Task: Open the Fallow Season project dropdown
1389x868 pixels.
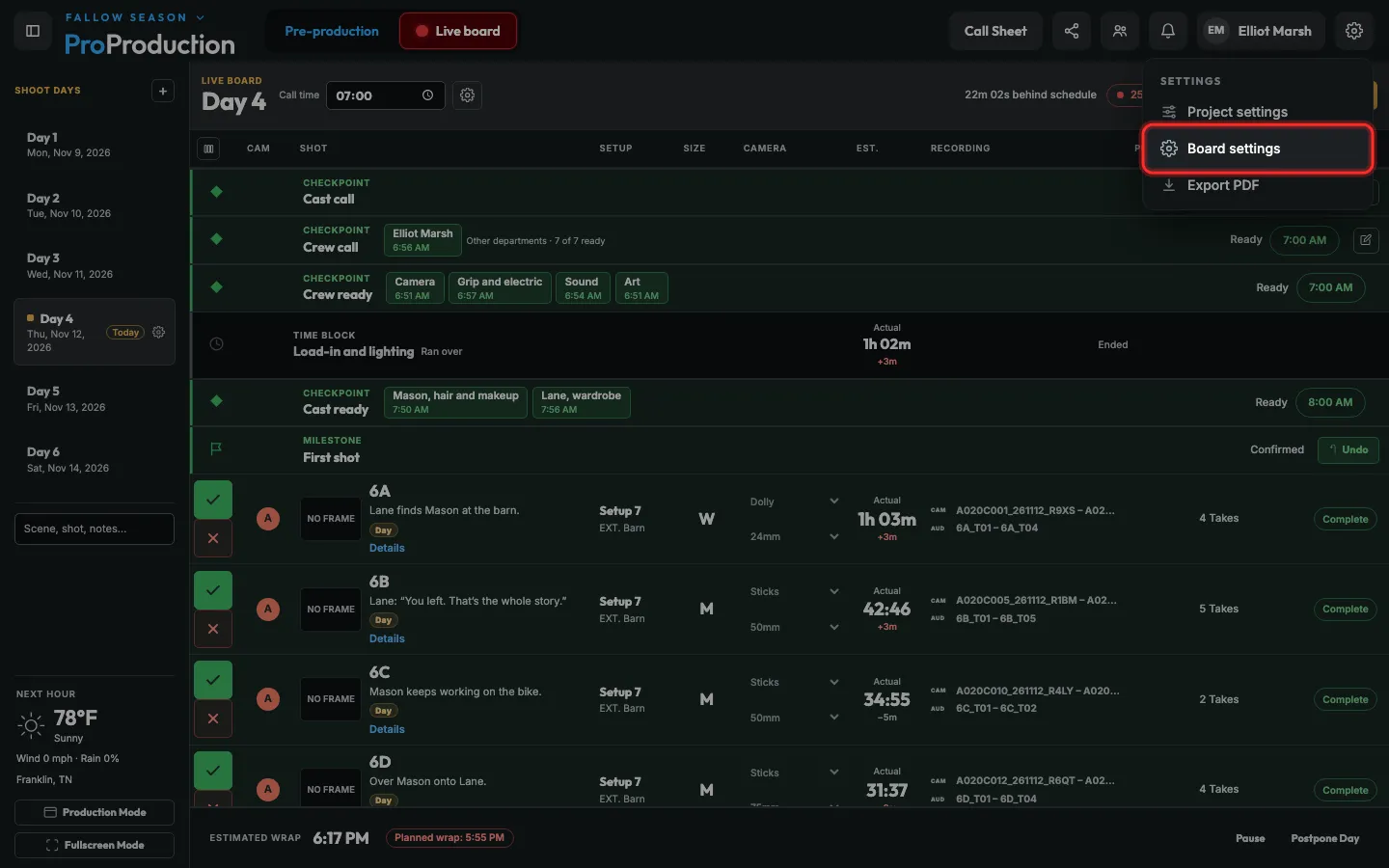Action: 135,17
